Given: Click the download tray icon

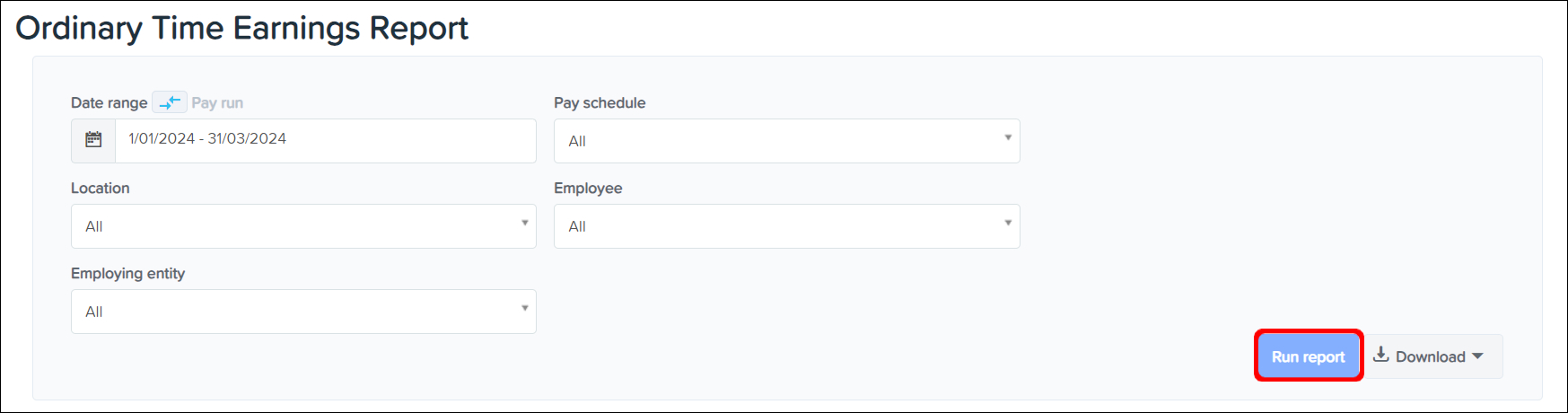Looking at the screenshot, I should 1381,356.
